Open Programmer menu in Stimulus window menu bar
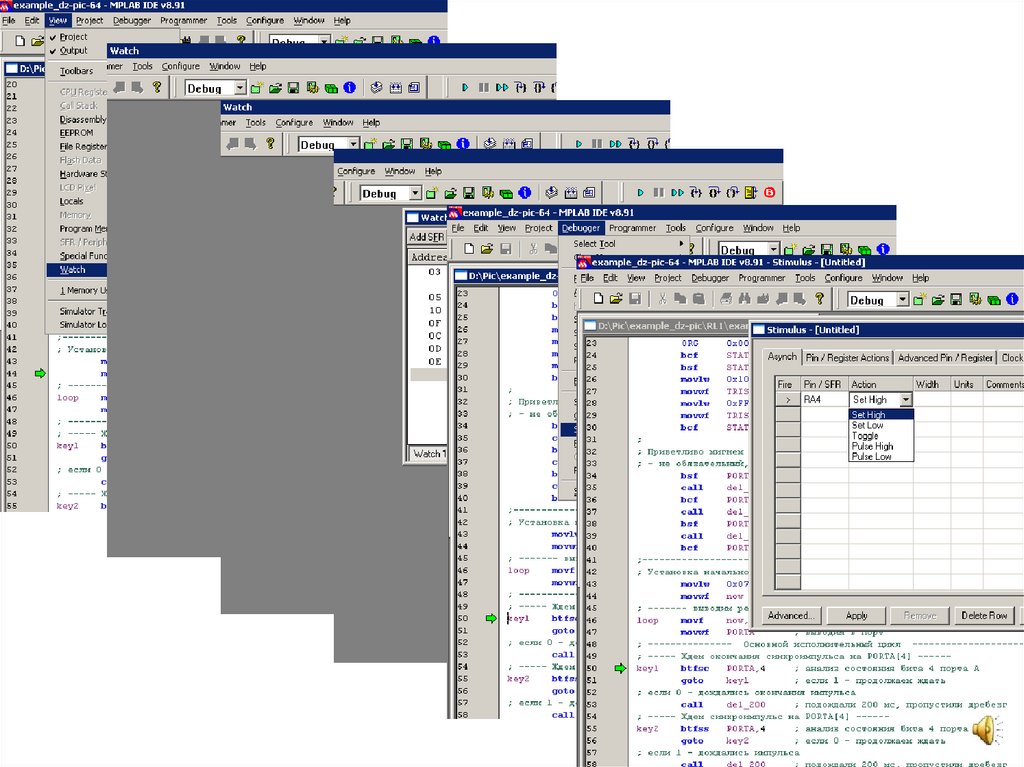Viewport: 1024px width, 767px height. [x=761, y=278]
